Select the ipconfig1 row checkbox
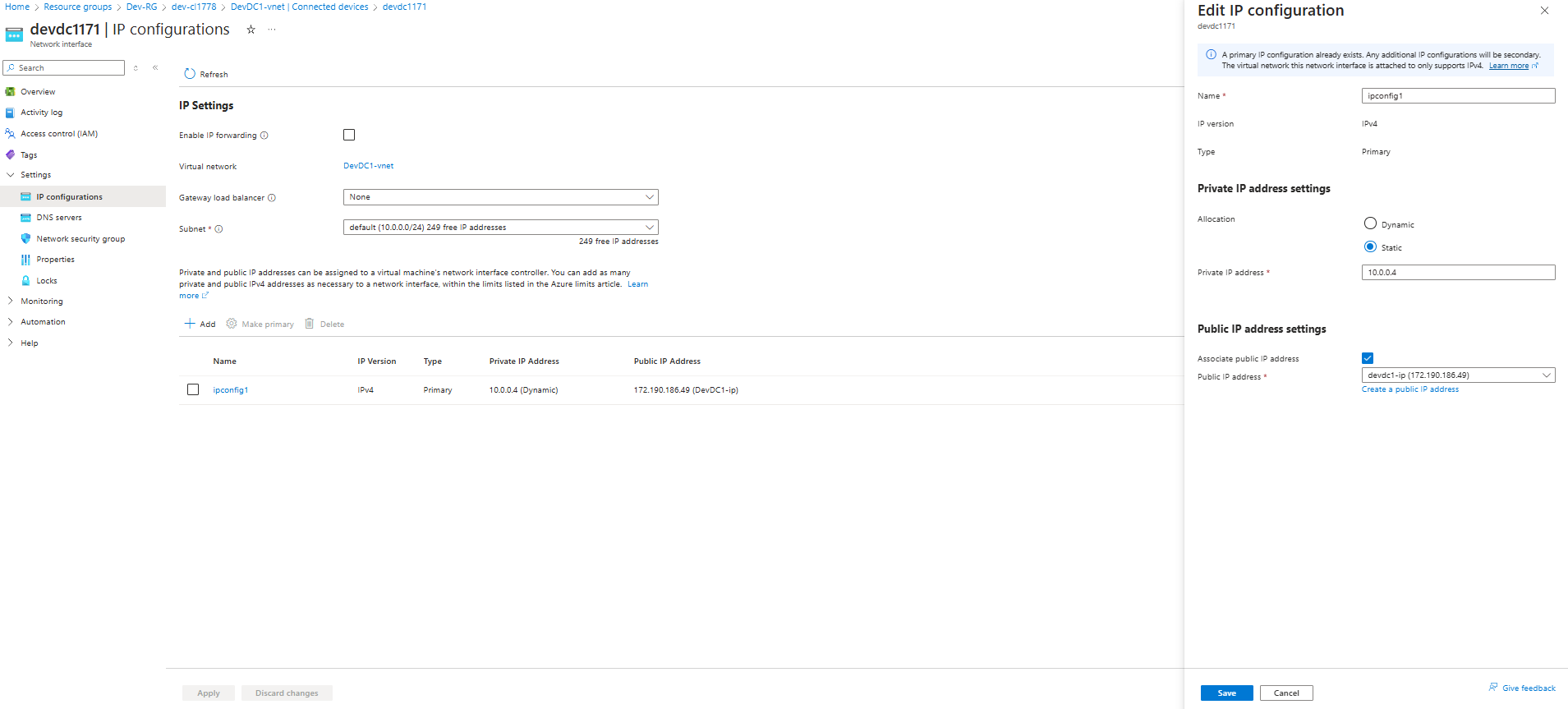 coord(193,389)
